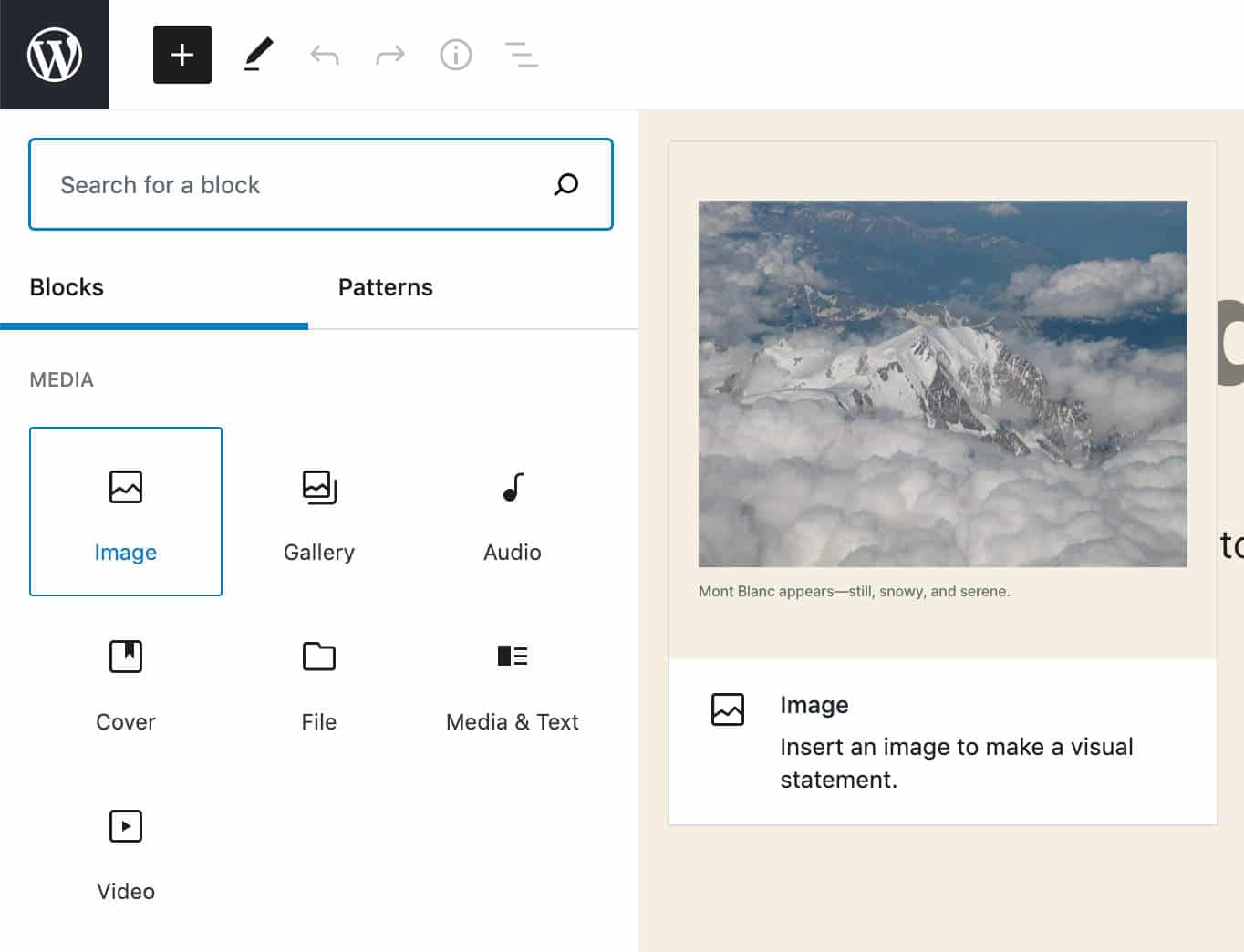Select the Video block icon

[x=125, y=826]
